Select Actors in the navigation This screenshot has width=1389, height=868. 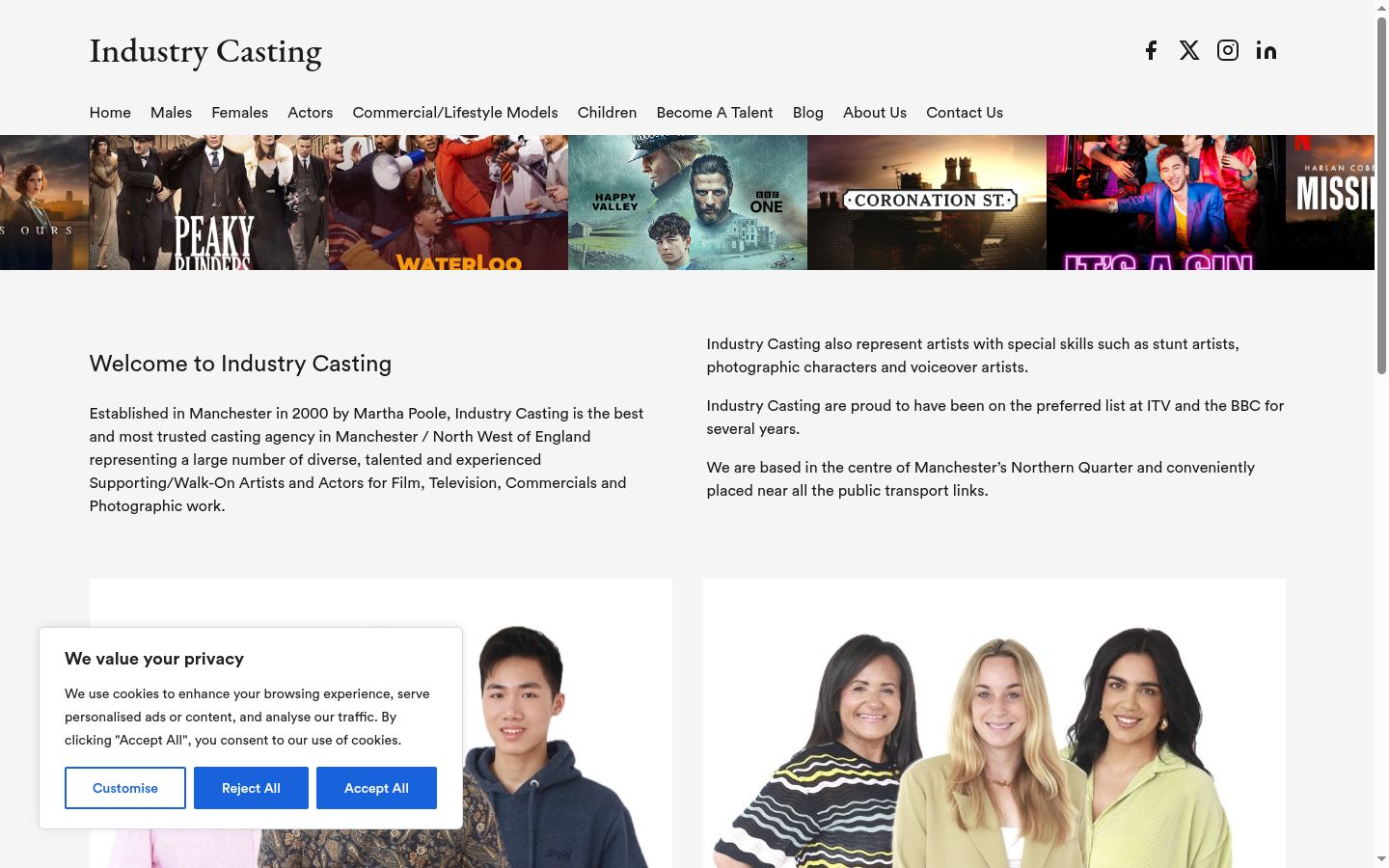[x=311, y=113]
